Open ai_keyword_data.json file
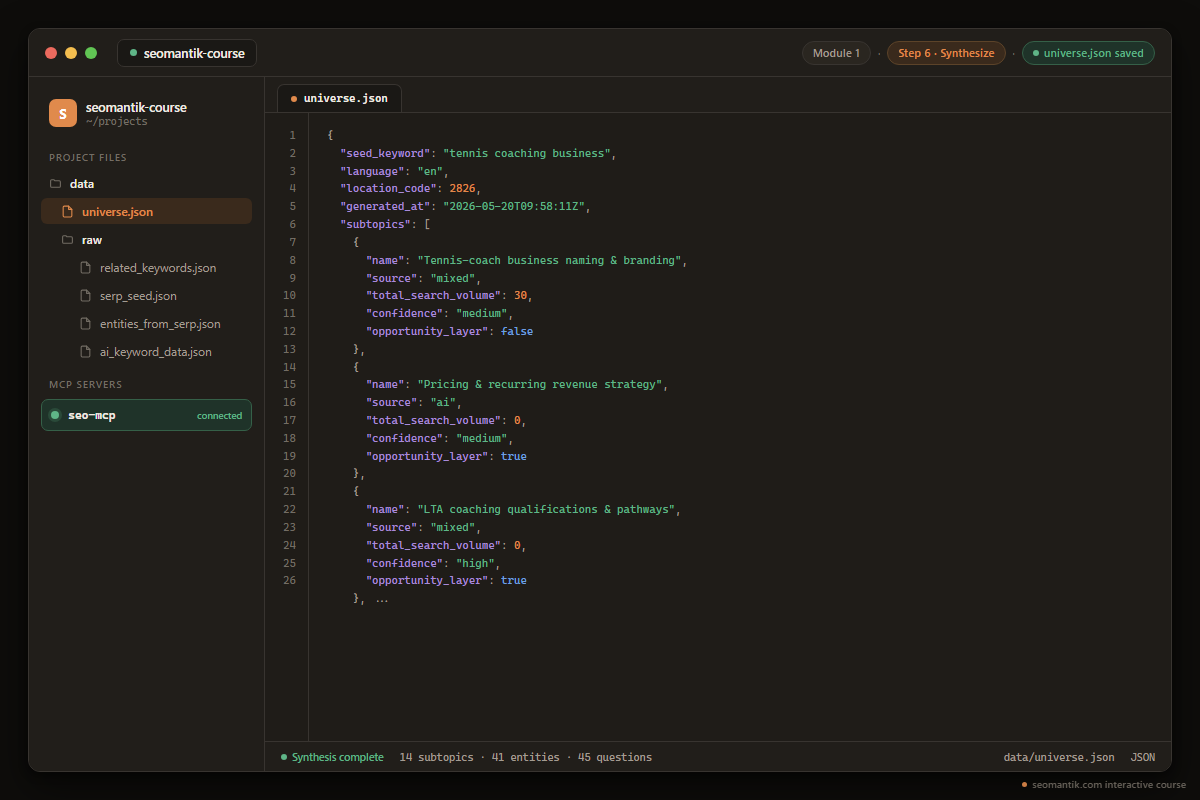 (146, 352)
